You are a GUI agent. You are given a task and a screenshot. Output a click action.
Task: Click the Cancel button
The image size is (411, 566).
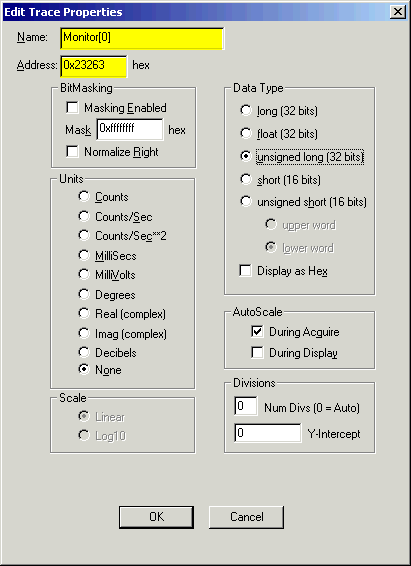click(x=246, y=517)
